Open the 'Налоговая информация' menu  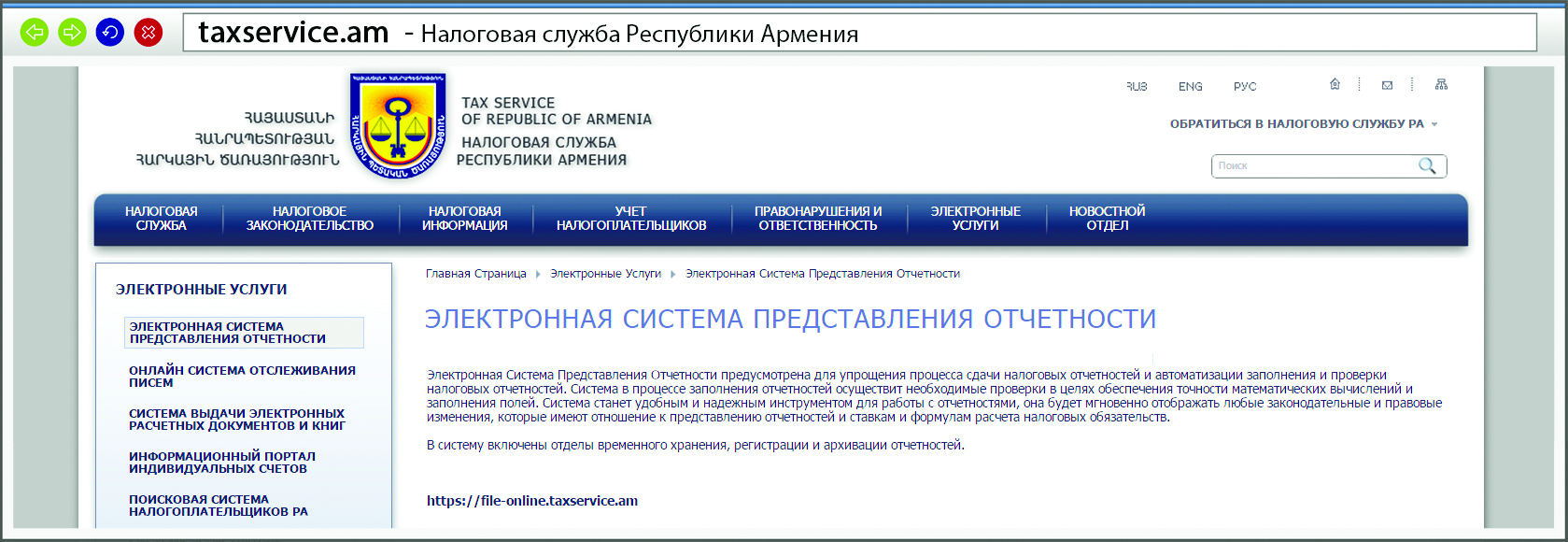click(465, 219)
